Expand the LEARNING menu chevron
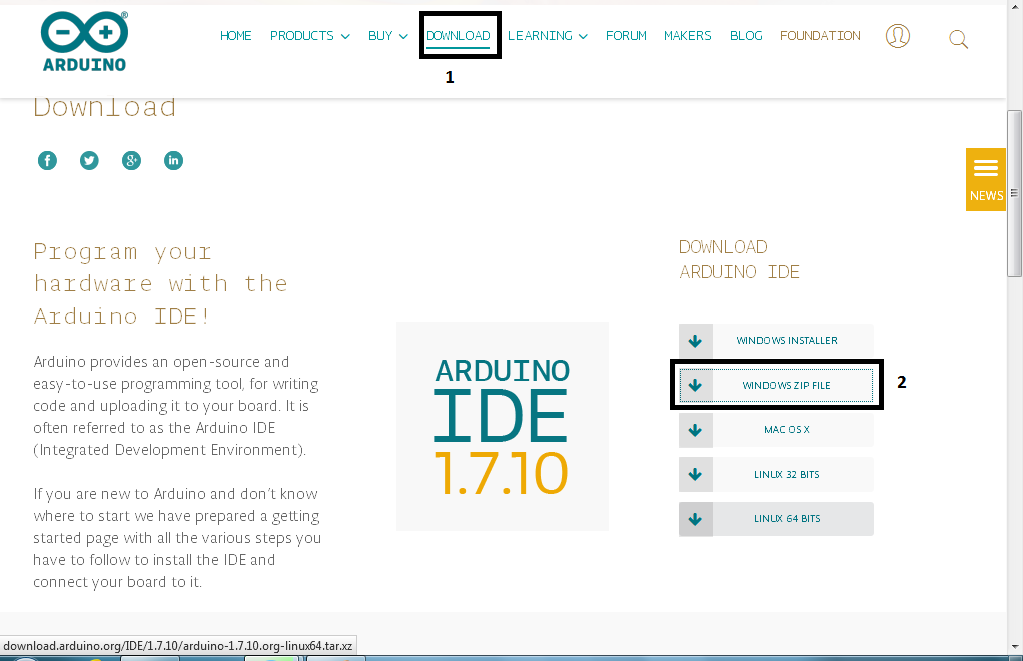 point(583,37)
